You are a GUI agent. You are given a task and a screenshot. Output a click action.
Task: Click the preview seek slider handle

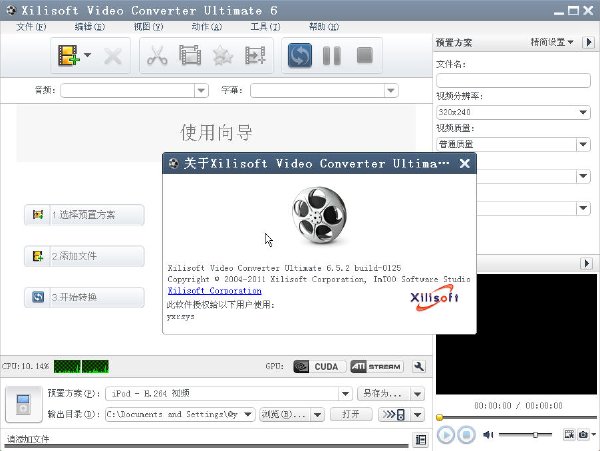coord(440,417)
